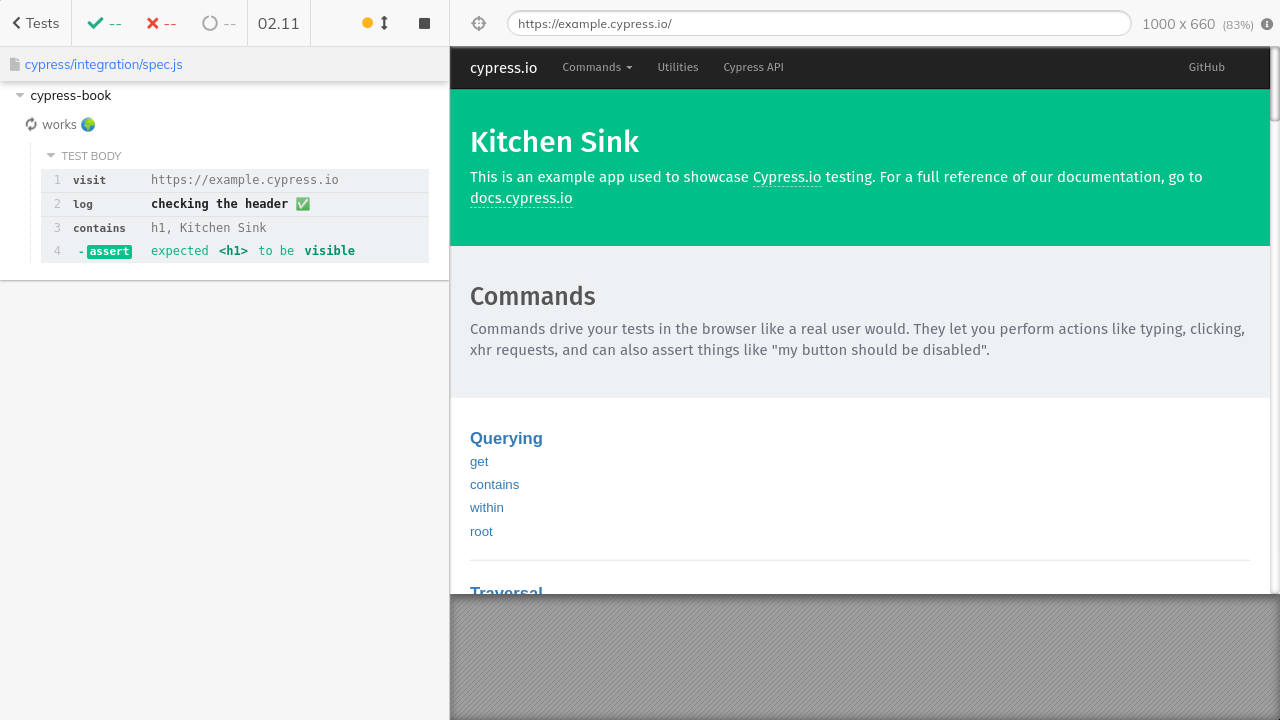Collapse the TEST BODY section
Image resolution: width=1280 pixels, height=720 pixels.
coord(84,156)
